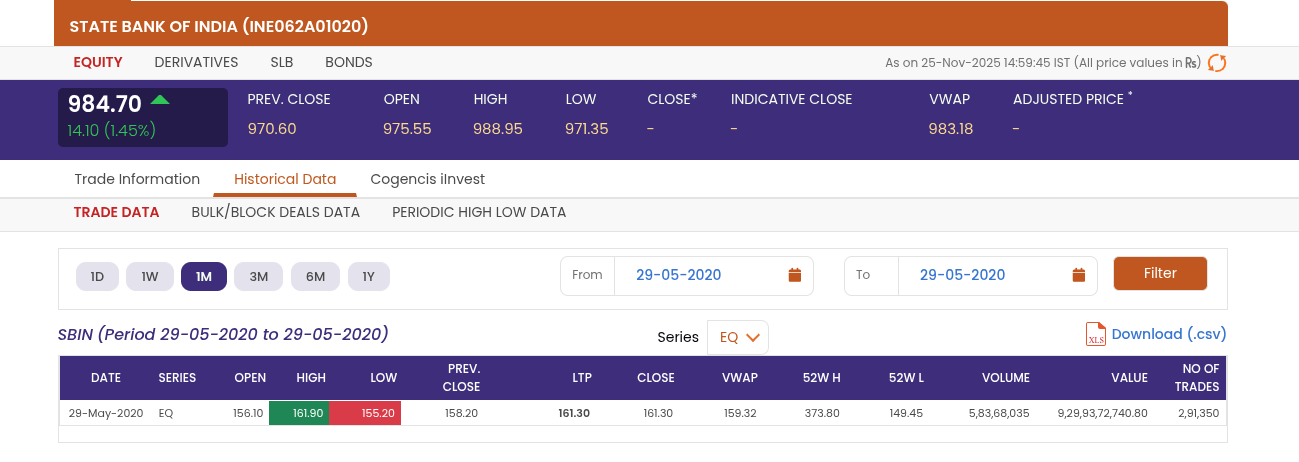The width and height of the screenshot is (1299, 462).
Task: Select the 1D period toggle
Action: [97, 277]
